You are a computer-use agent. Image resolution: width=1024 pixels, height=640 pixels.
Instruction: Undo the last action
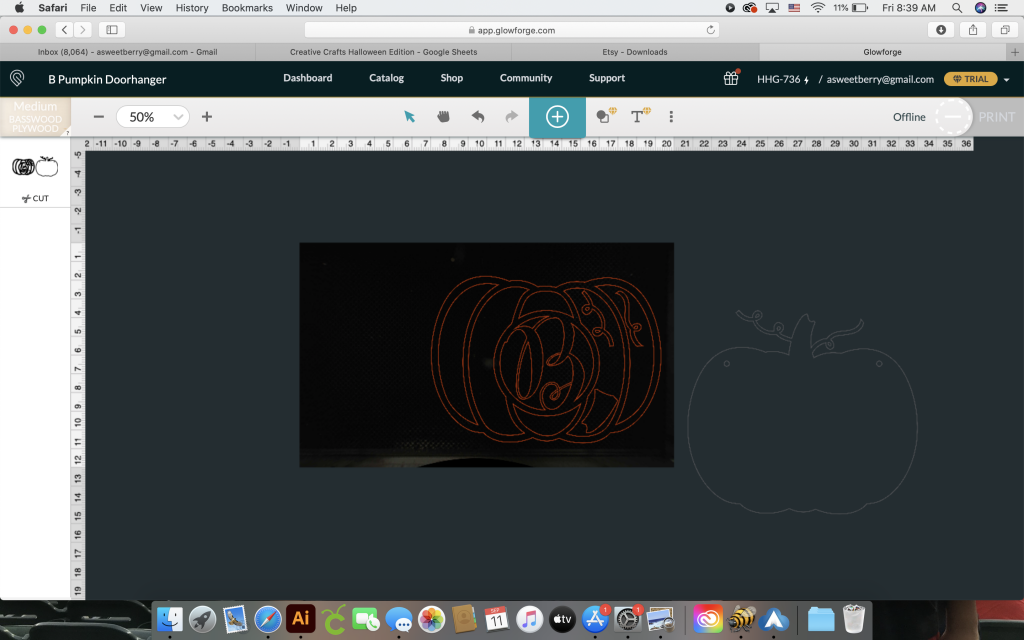coord(478,116)
